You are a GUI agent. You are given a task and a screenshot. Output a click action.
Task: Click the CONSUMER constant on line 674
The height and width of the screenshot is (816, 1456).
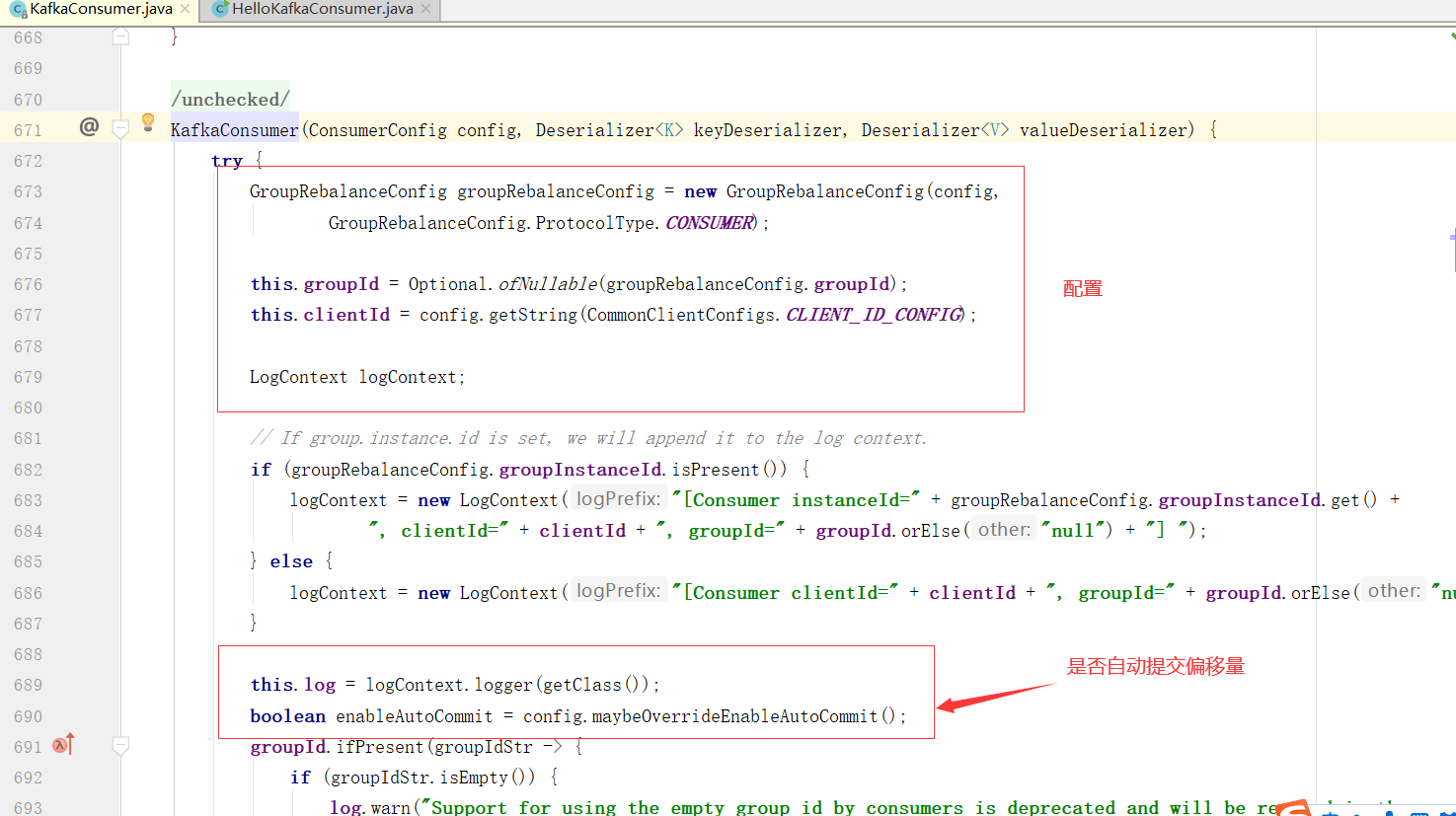[x=709, y=223]
